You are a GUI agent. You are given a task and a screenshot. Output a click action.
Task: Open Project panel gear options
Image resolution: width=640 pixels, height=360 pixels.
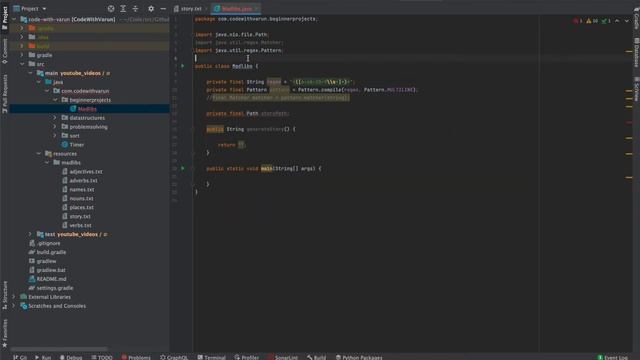click(151, 9)
